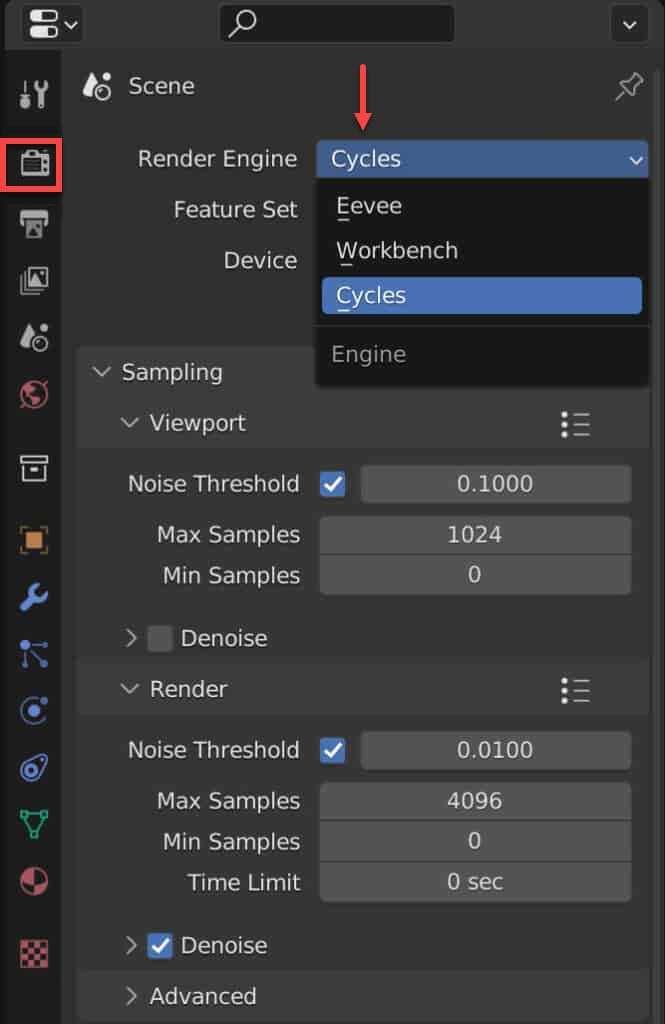Choose Workbench as render engine
The width and height of the screenshot is (665, 1024).
pyautogui.click(x=396, y=250)
